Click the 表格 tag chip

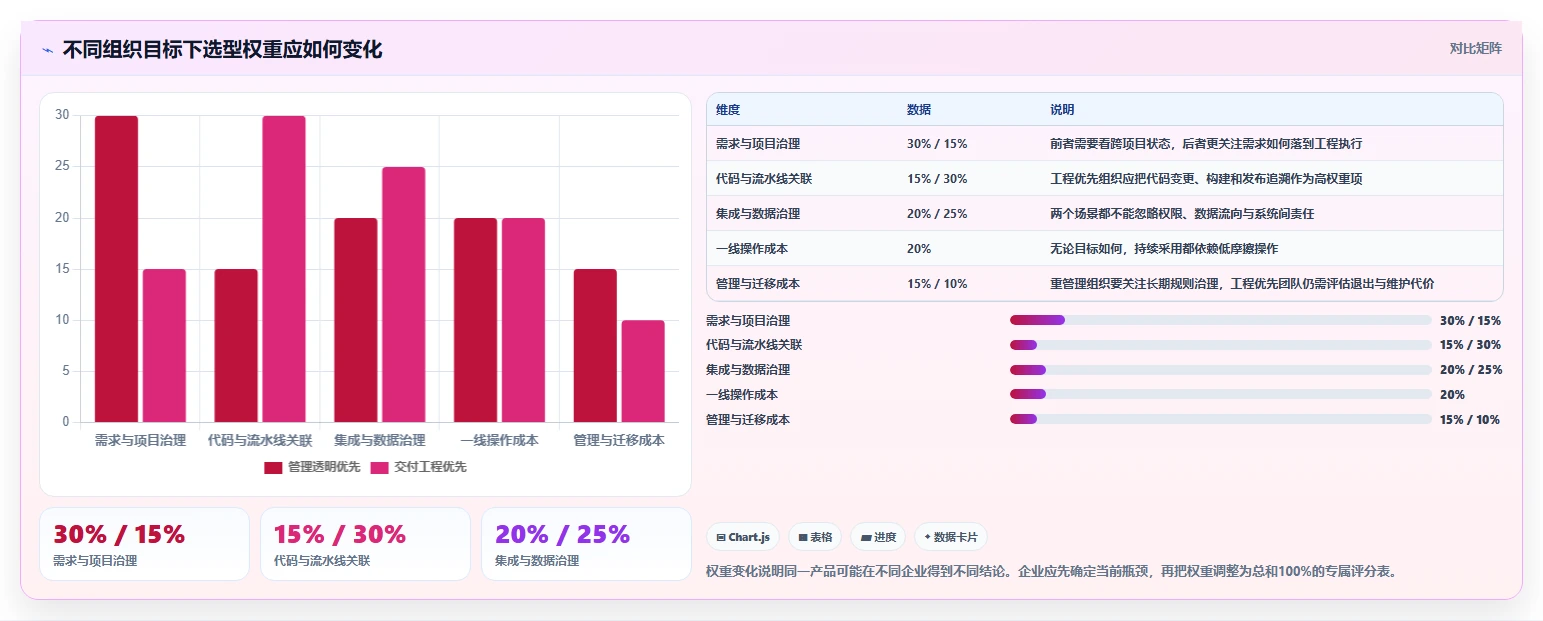pos(815,537)
